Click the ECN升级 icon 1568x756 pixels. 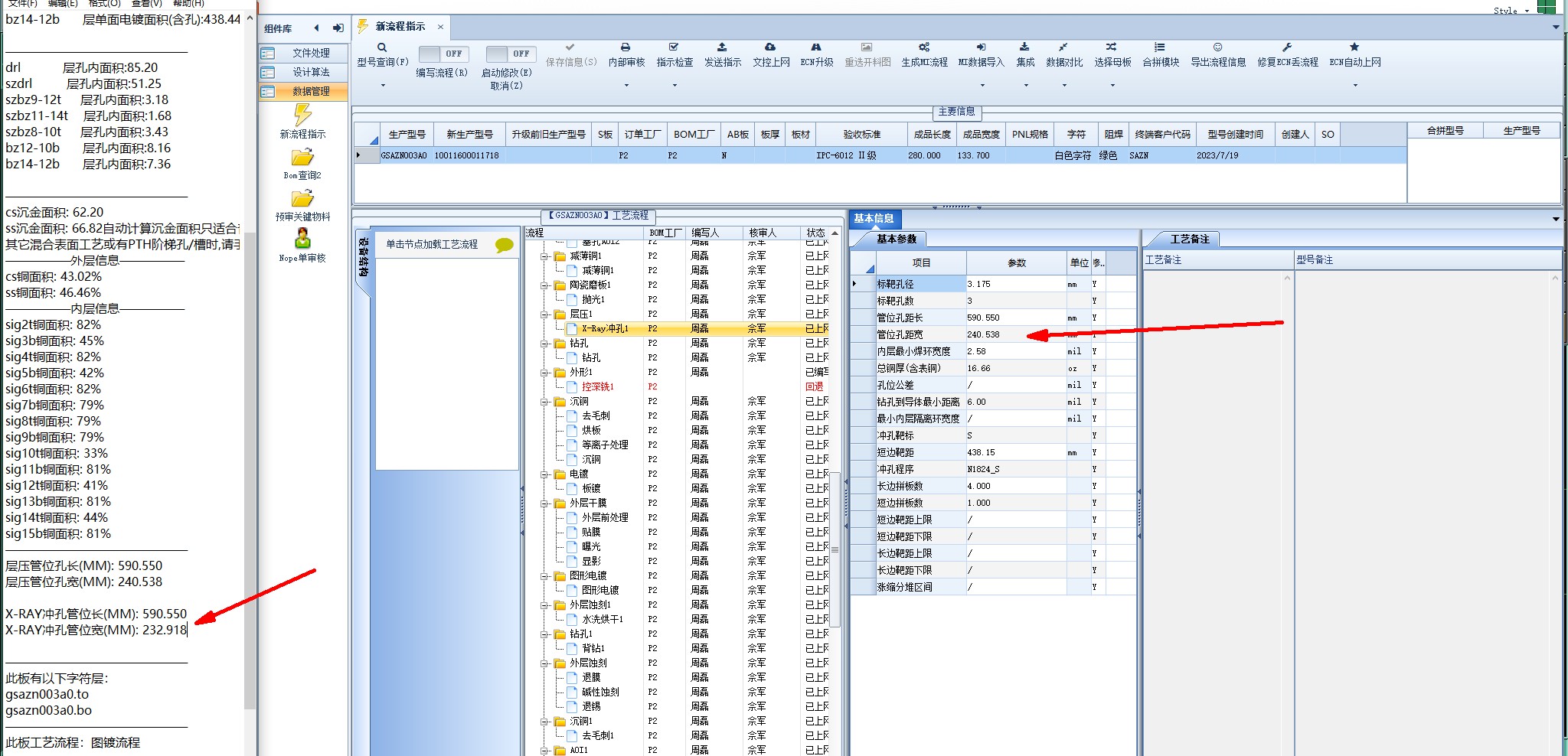tap(816, 47)
